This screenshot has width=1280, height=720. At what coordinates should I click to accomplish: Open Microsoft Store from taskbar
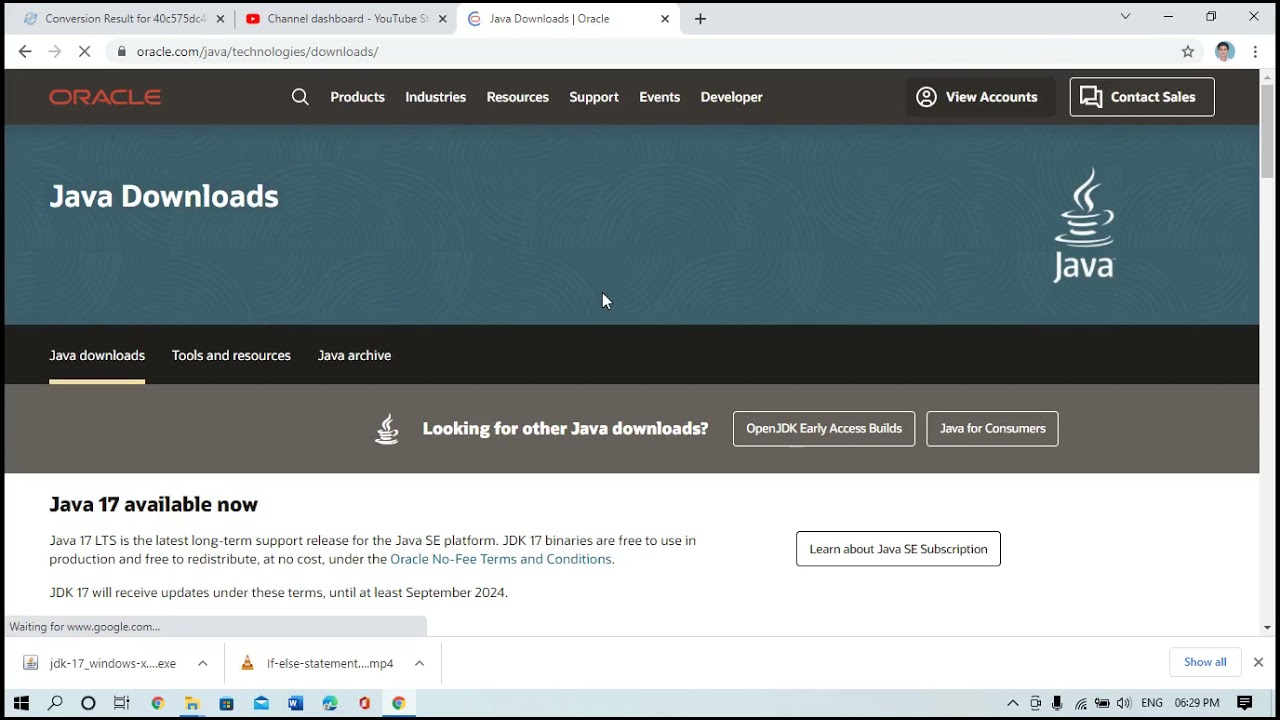226,703
